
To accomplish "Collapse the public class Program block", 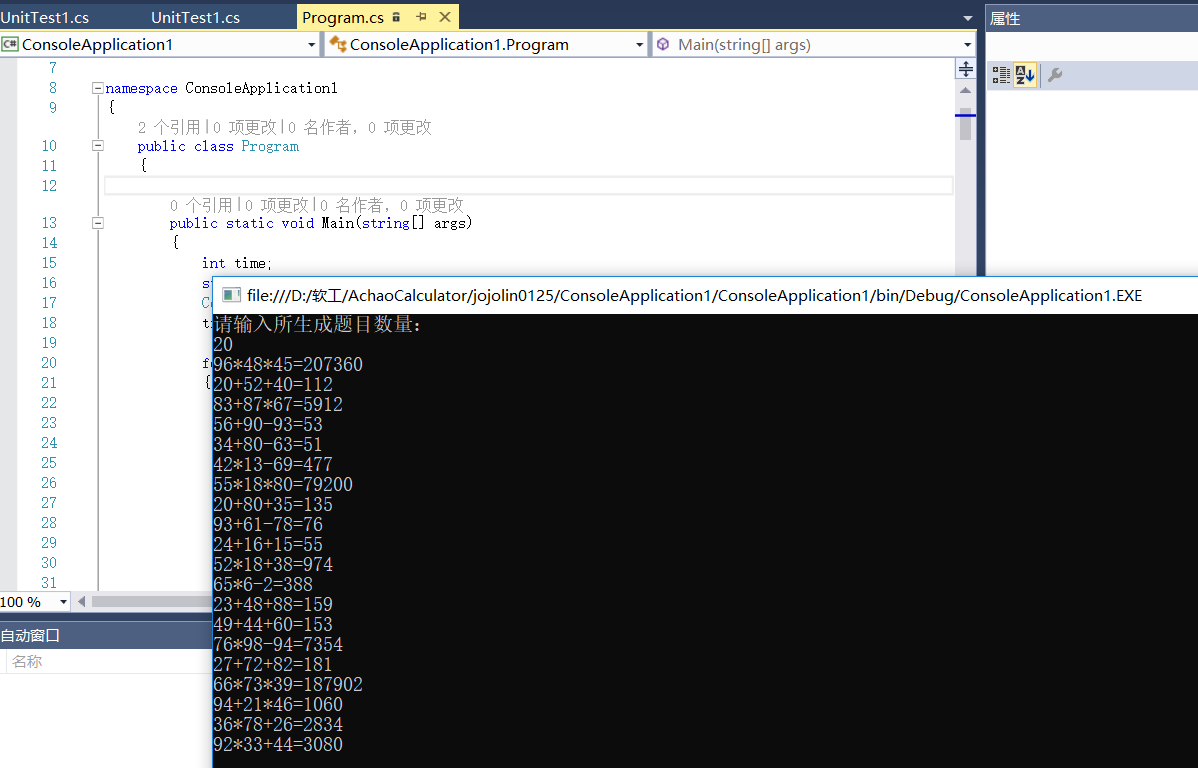I will (98, 145).
